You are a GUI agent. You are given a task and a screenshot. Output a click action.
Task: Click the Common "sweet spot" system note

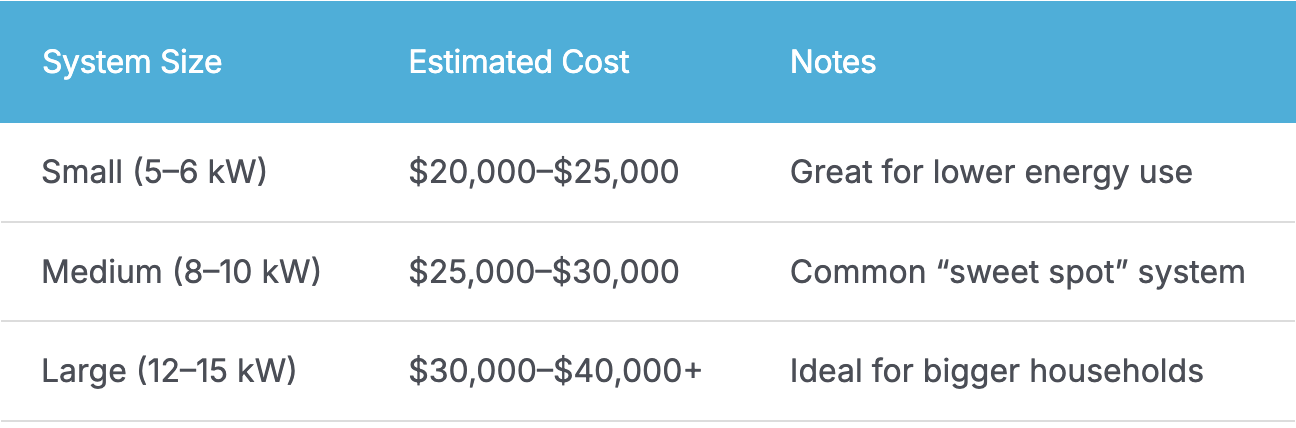pyautogui.click(x=1017, y=272)
